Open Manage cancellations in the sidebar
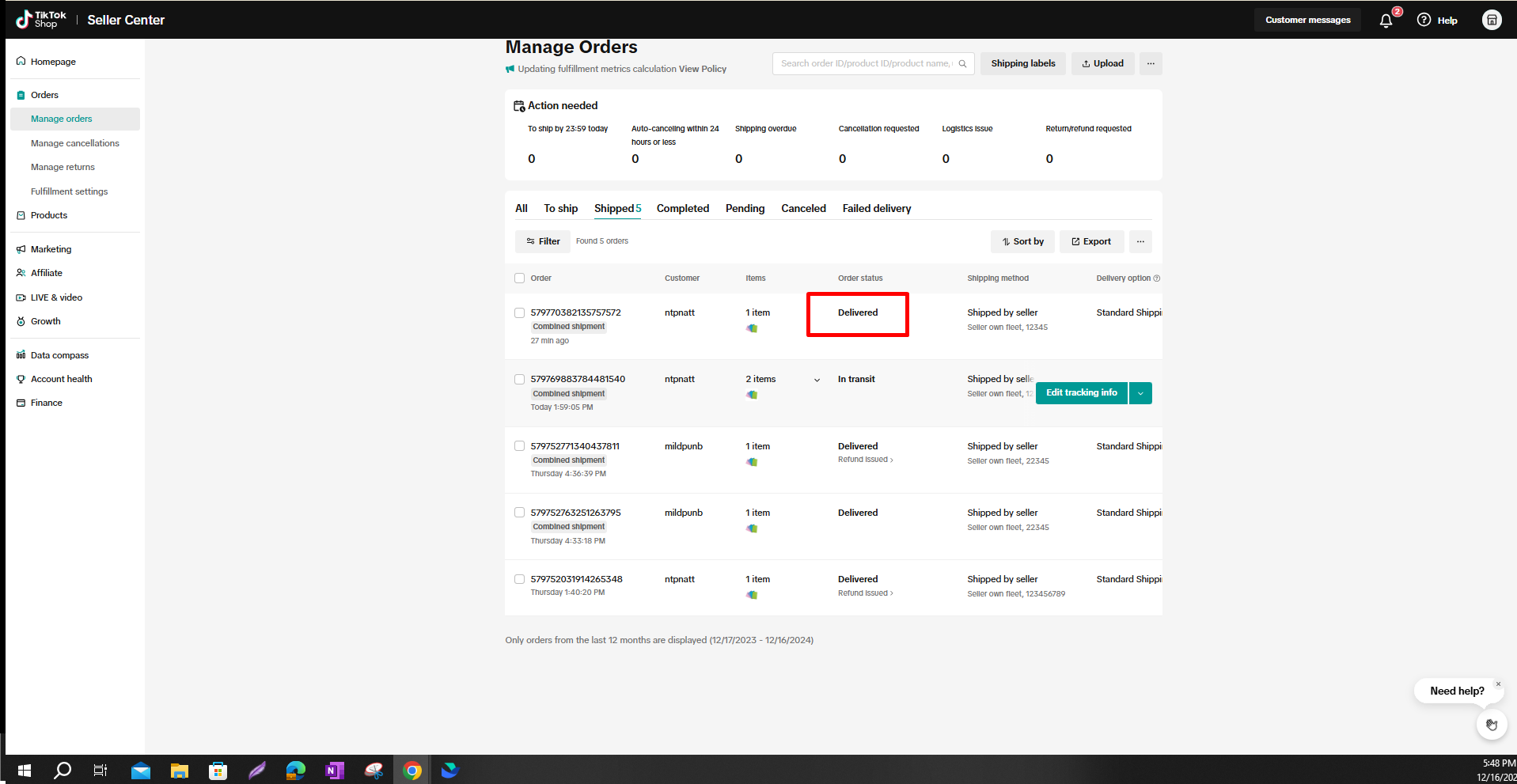This screenshot has height=784, width=1517. tap(75, 143)
